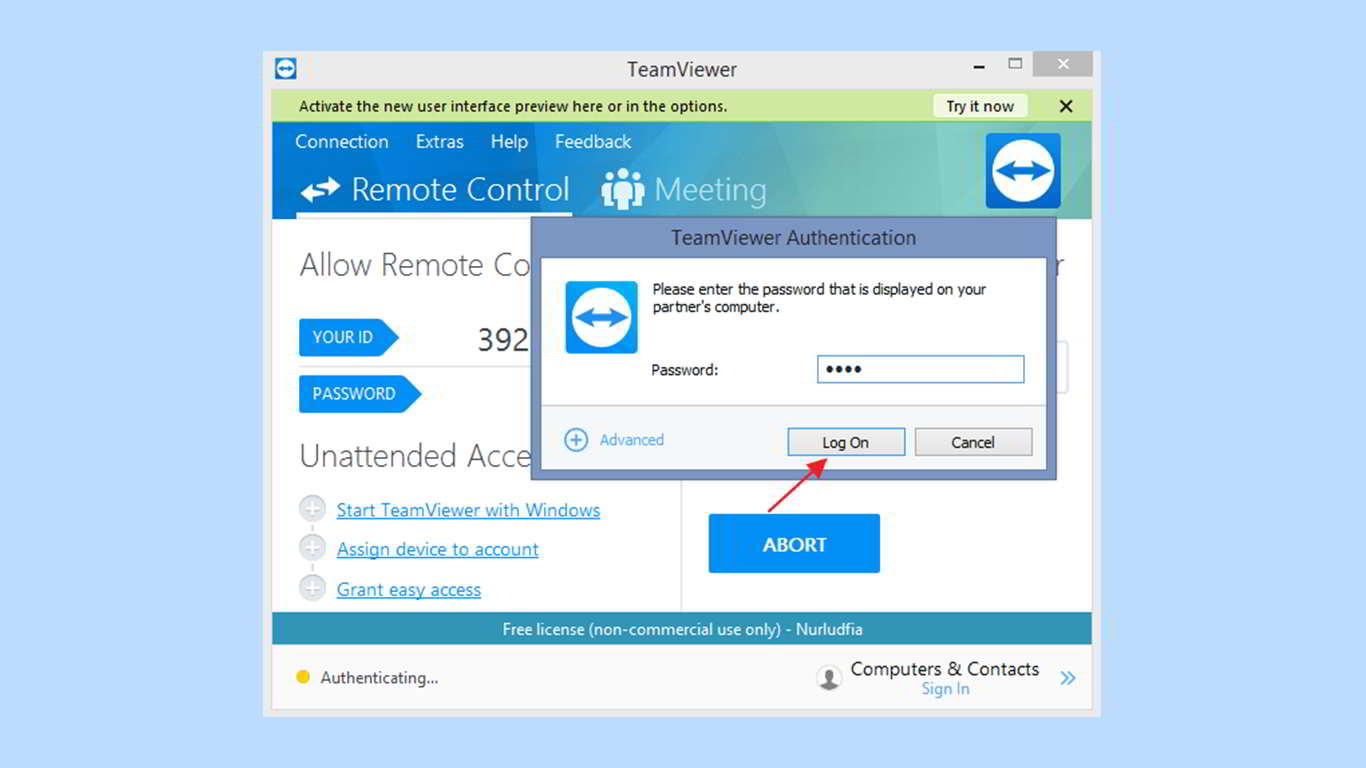Click inside the Password input field
1366x768 pixels.
coord(920,369)
